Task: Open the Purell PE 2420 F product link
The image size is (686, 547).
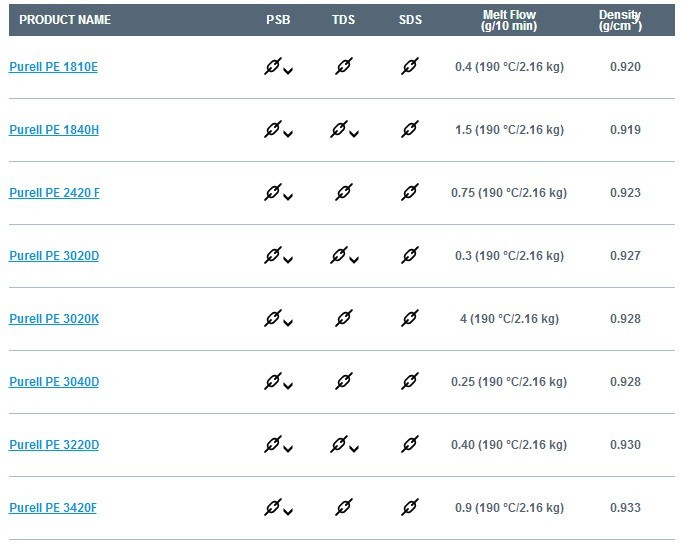Action: [54, 193]
